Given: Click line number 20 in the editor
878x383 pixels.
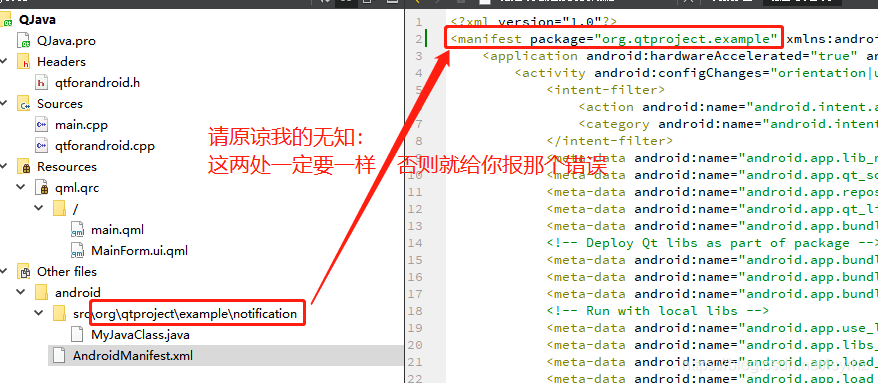Looking at the screenshot, I should coord(415,345).
